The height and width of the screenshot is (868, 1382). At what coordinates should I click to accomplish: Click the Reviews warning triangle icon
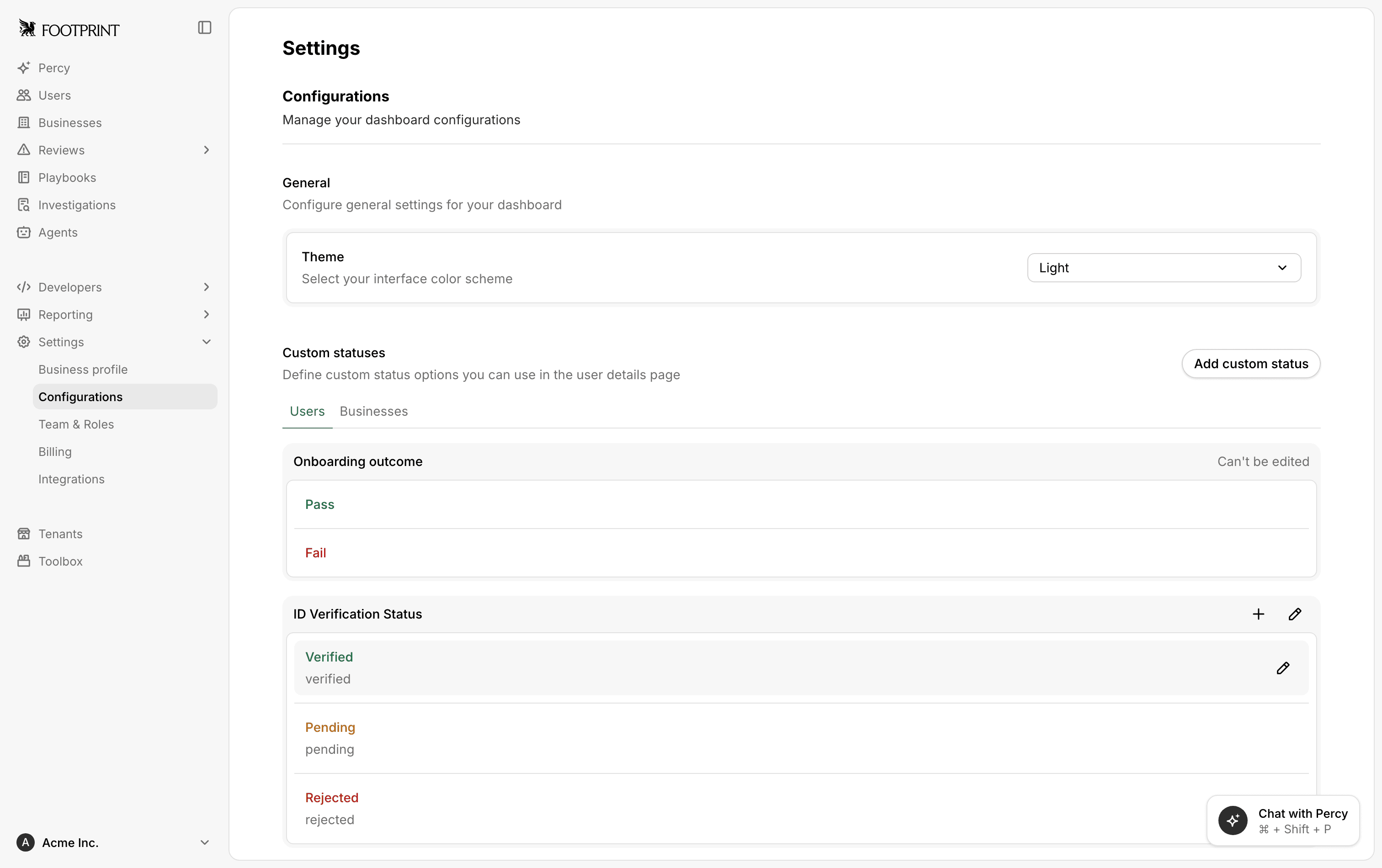pyautogui.click(x=23, y=150)
